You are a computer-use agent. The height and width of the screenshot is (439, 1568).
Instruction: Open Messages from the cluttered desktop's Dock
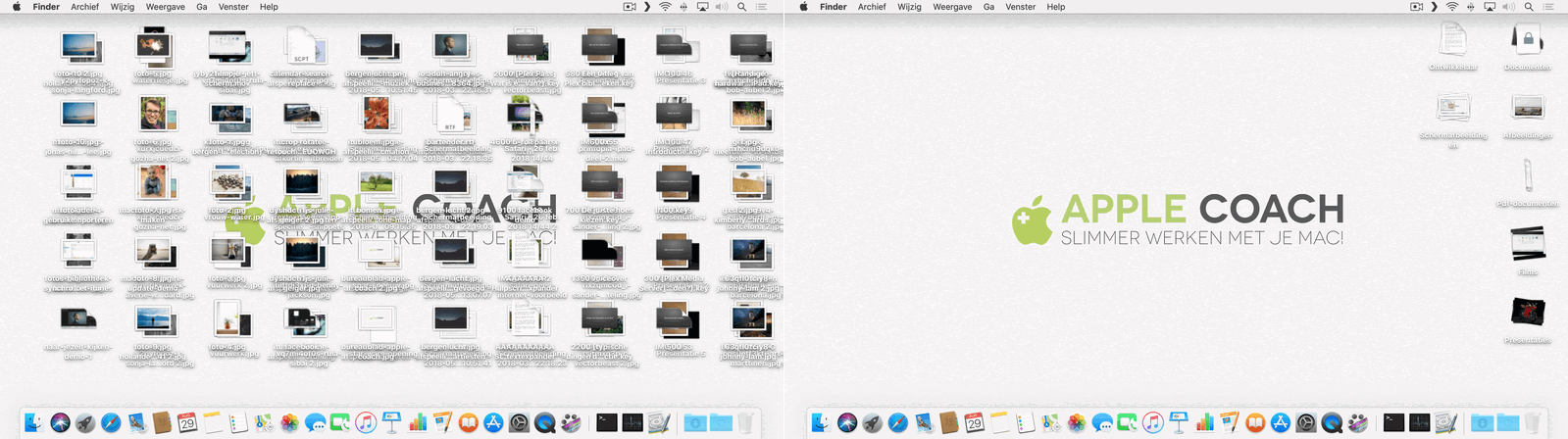[x=315, y=423]
